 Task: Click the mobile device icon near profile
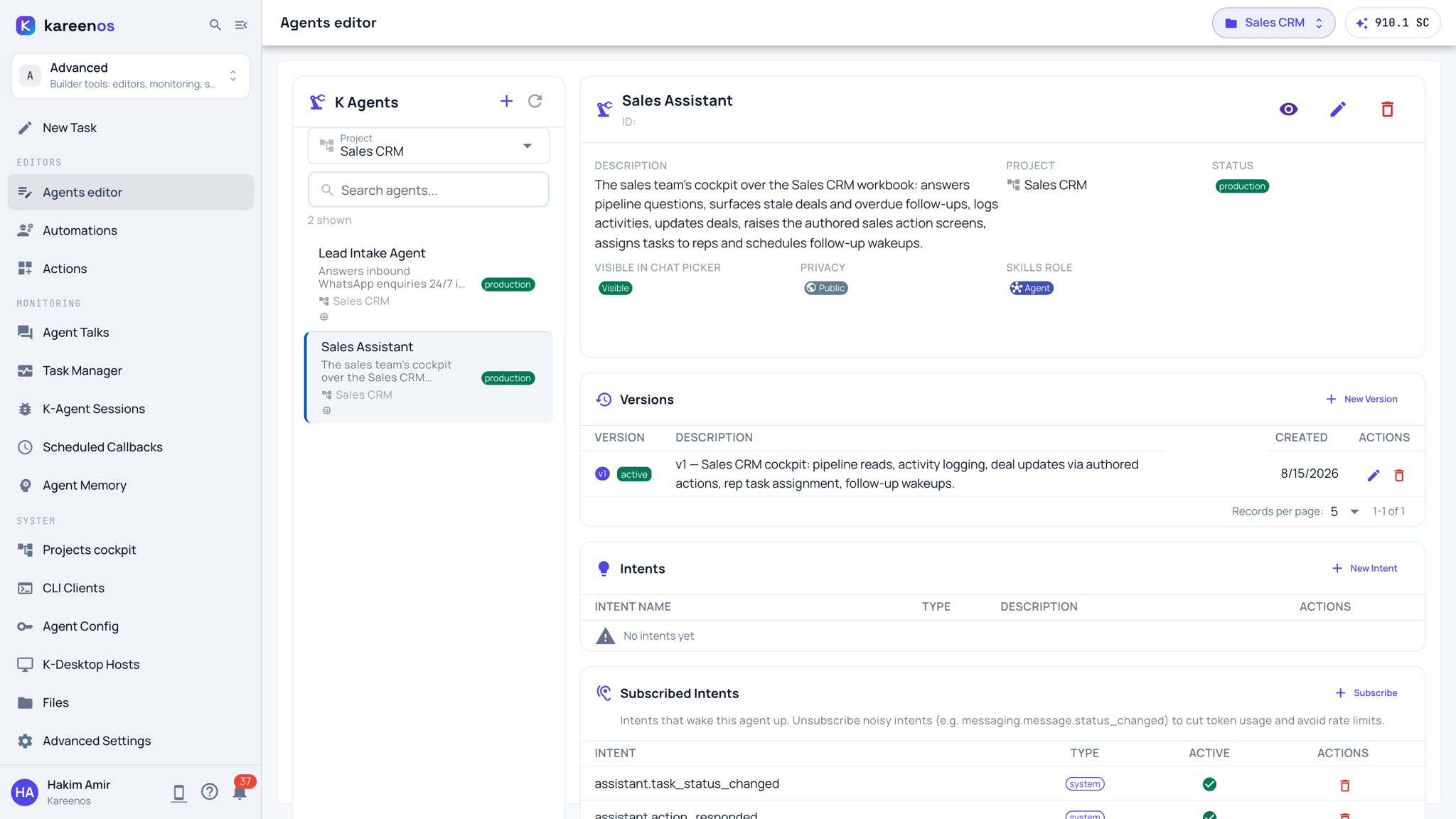tap(178, 793)
